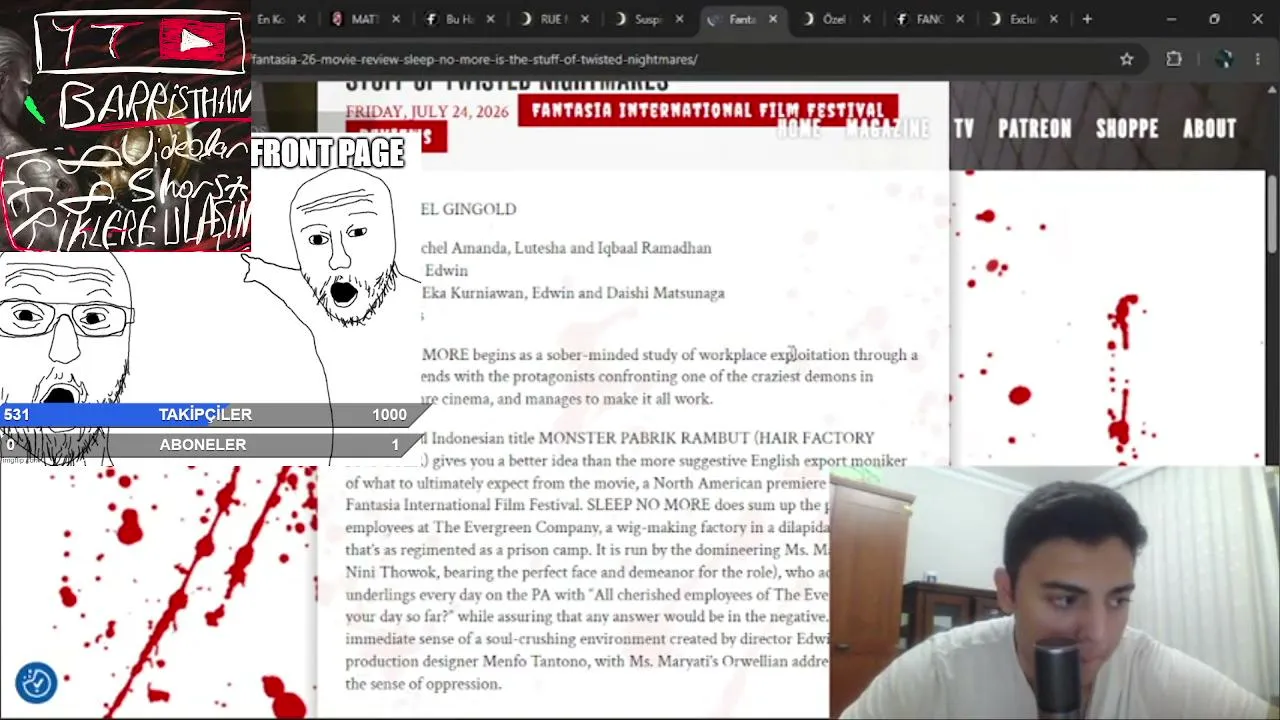Close the "MATI" browser tab

tap(396, 19)
